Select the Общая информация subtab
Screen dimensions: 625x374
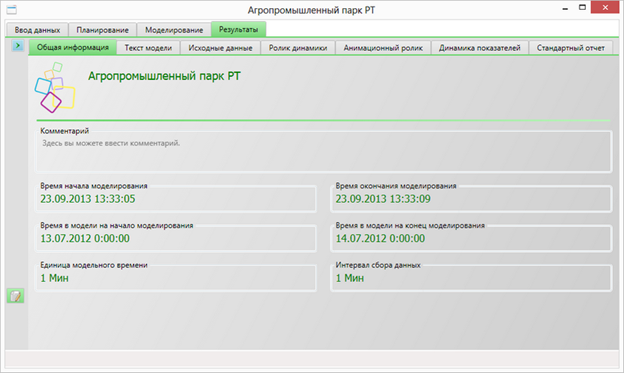pyautogui.click(x=73, y=47)
